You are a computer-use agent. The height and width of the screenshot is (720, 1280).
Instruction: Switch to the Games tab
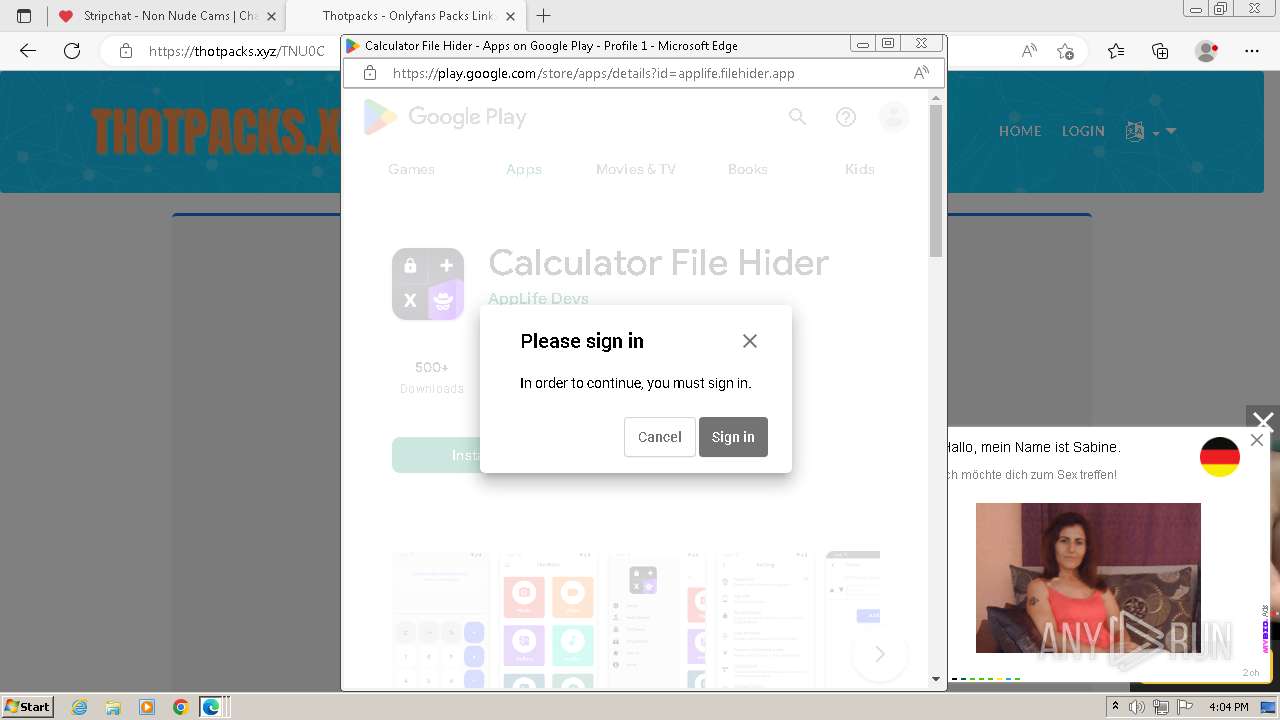412,169
